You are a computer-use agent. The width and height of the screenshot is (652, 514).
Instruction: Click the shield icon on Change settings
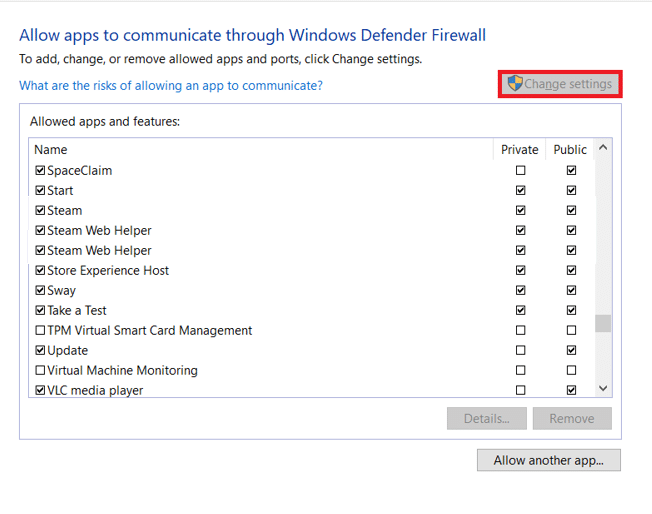pos(515,84)
